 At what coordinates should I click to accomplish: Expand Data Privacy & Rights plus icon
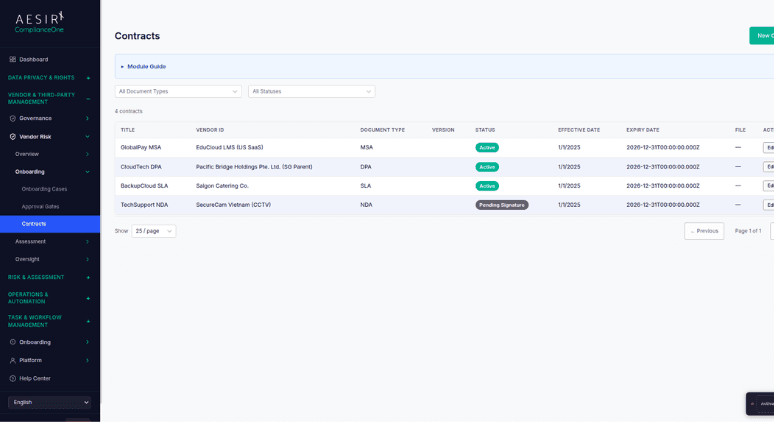[x=88, y=78]
